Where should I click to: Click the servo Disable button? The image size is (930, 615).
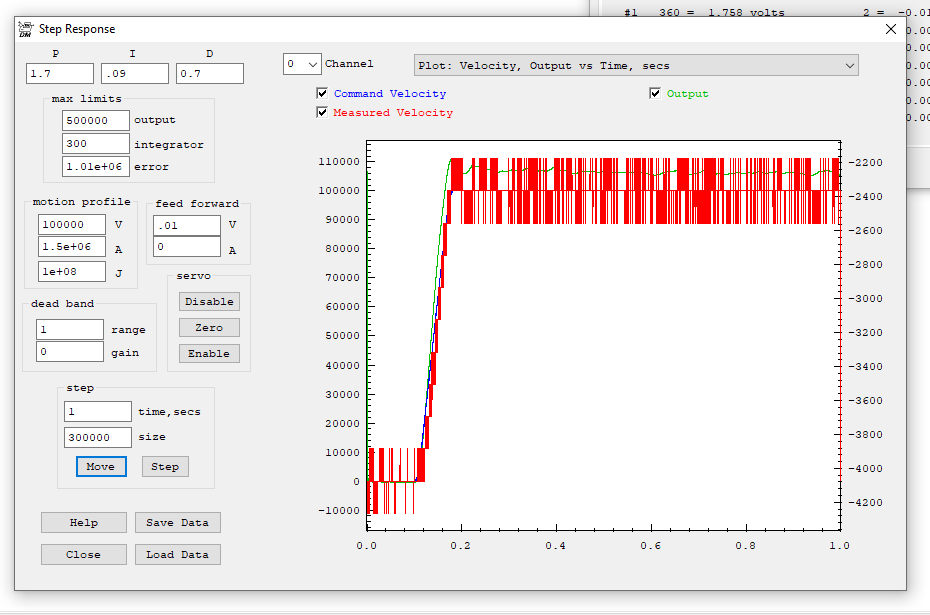click(209, 301)
